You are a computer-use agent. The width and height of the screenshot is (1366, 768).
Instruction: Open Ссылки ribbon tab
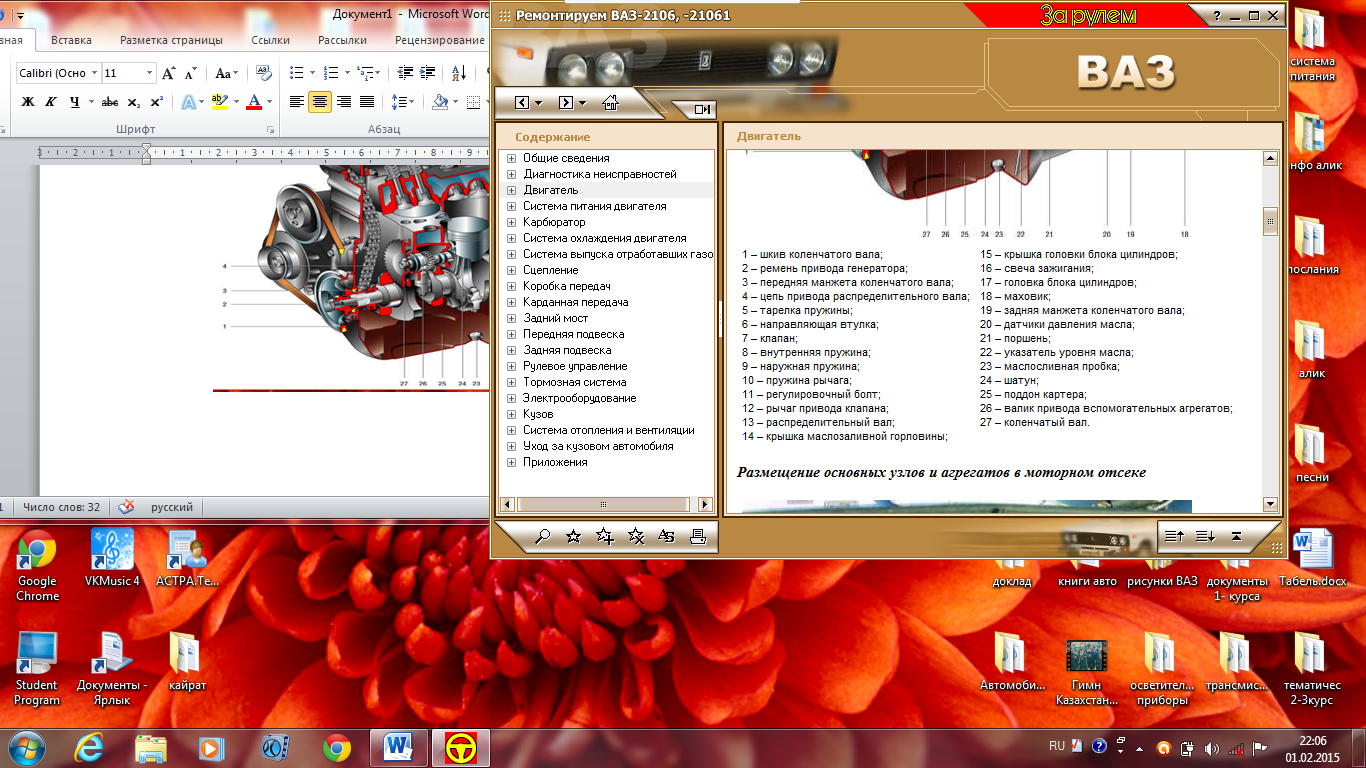click(x=270, y=40)
